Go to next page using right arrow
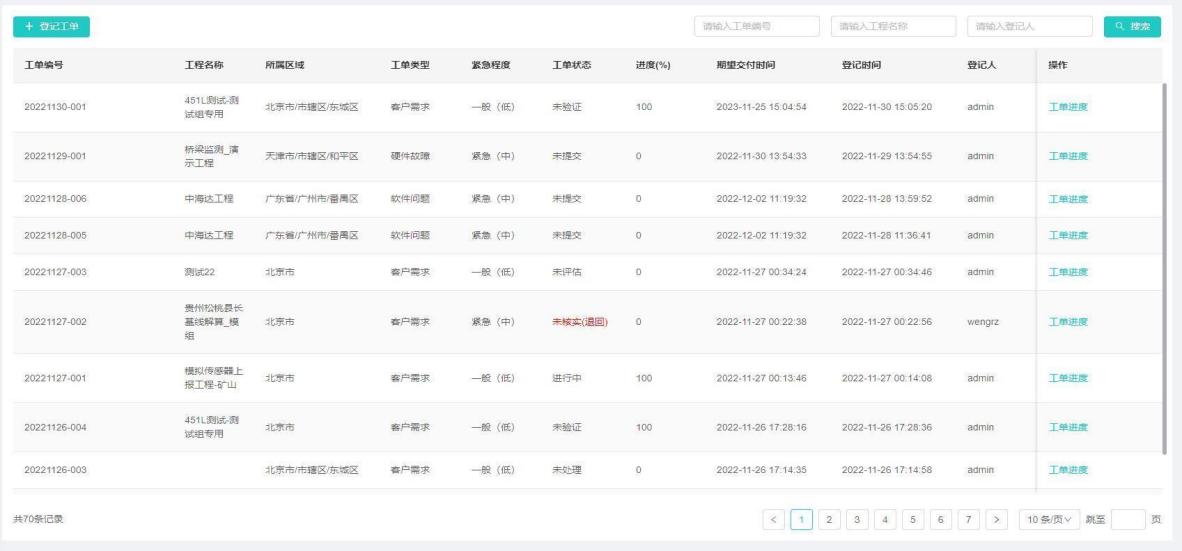 pyautogui.click(x=997, y=519)
